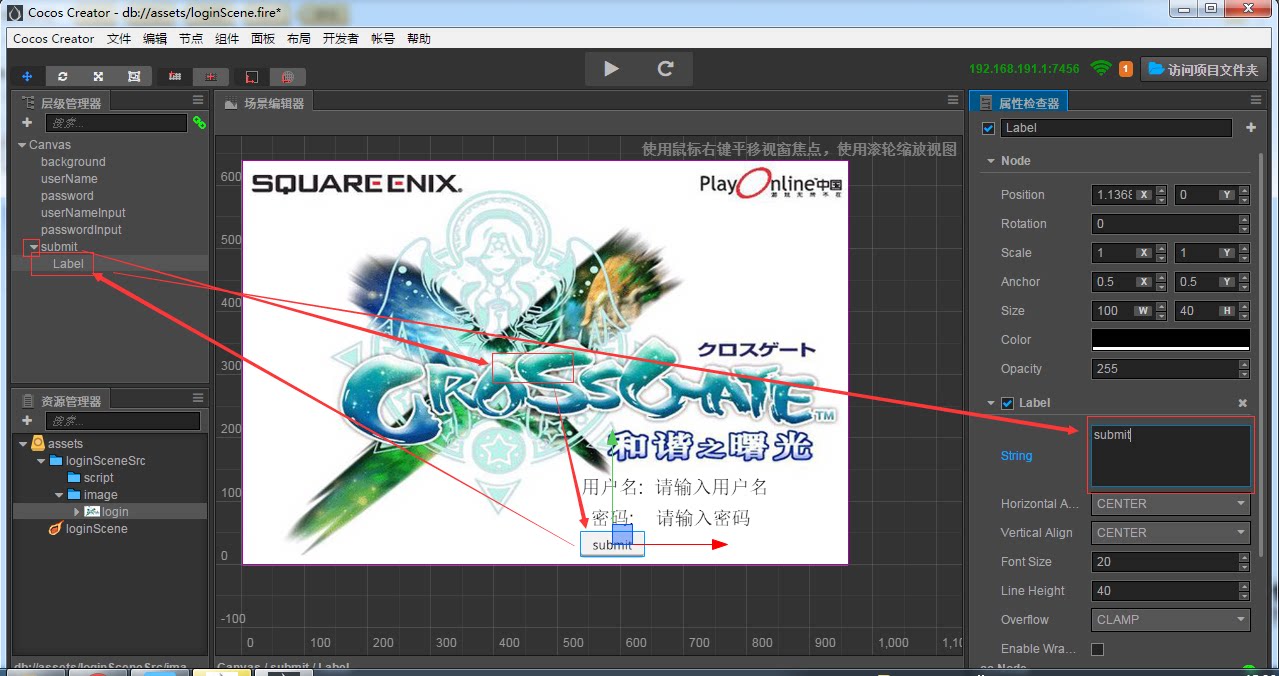Screen dimensions: 1279x676
Task: Open the Vertical Align dropdown
Action: point(1171,533)
